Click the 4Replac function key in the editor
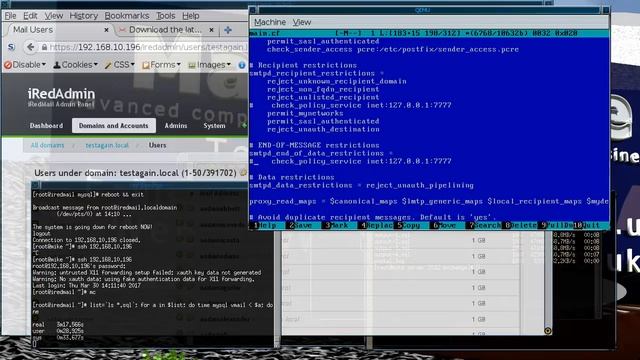Viewport: 640px width, 360px height. [x=375, y=225]
